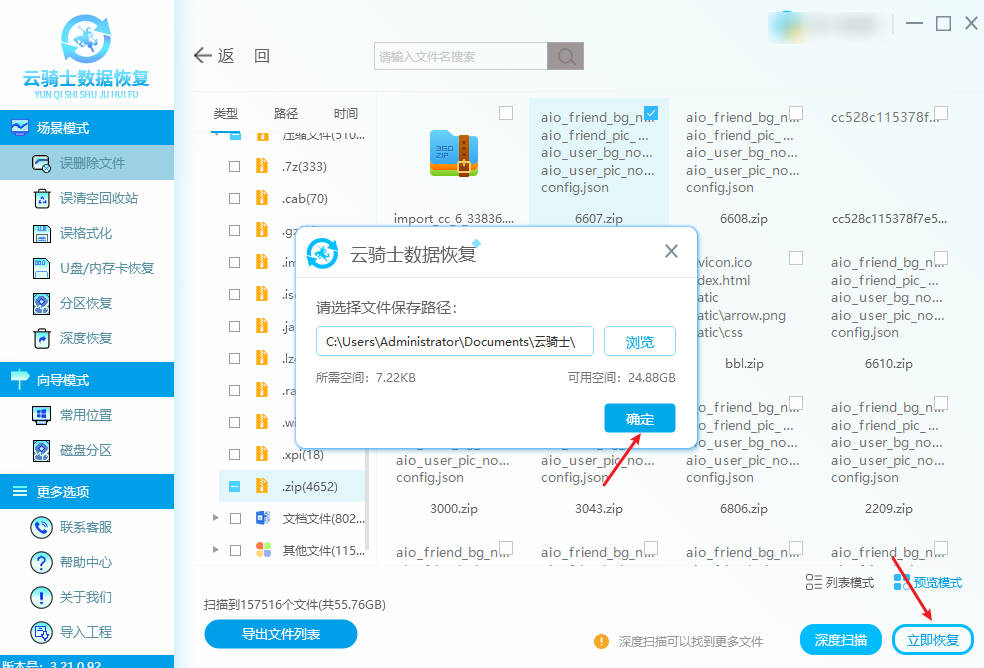Collapse the 场景模式 section header
Viewport: 984px width, 668px height.
[x=87, y=128]
